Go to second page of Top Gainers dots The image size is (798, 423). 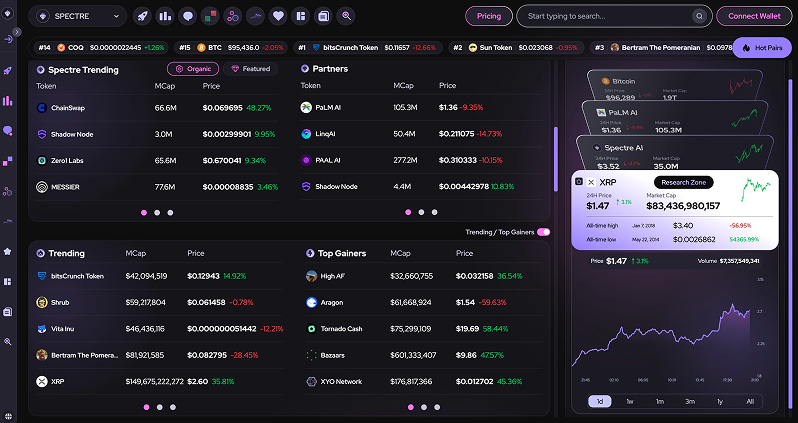[x=424, y=407]
